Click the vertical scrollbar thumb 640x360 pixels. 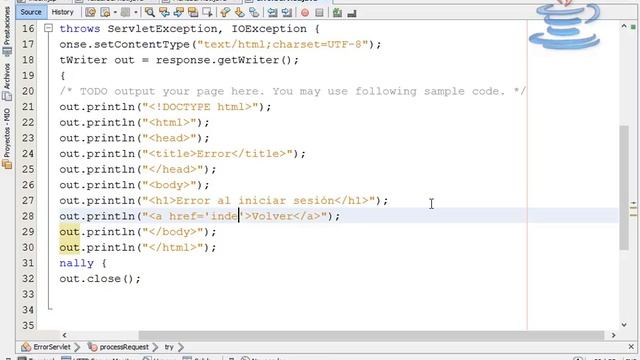pos(624,188)
